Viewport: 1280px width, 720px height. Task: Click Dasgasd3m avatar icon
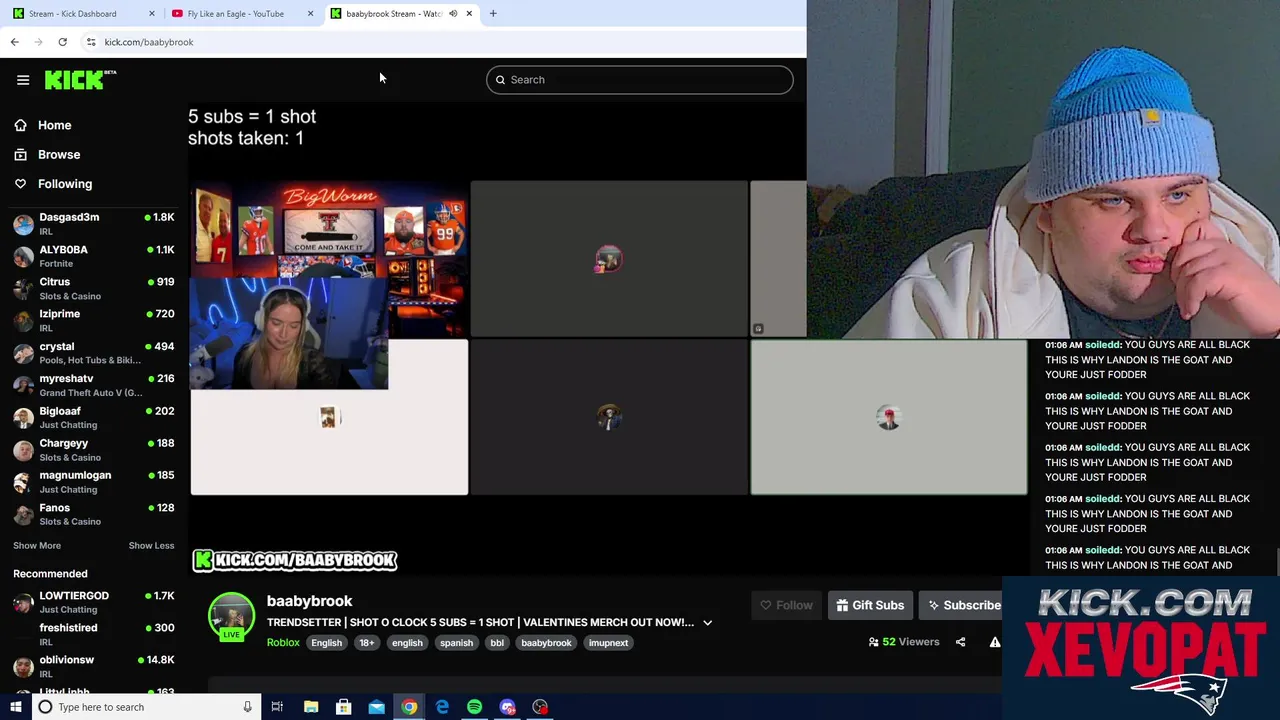point(23,224)
